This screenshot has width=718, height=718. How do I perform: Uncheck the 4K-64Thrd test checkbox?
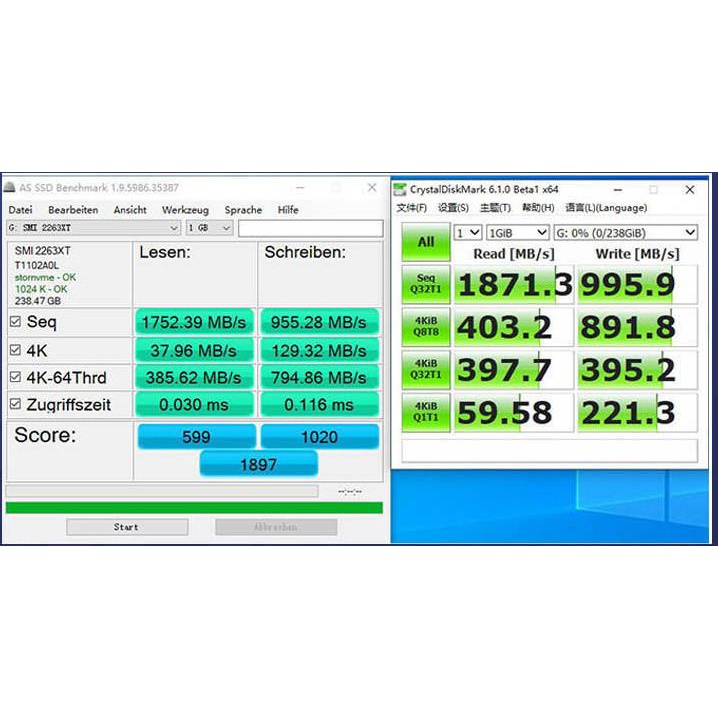tap(15, 377)
